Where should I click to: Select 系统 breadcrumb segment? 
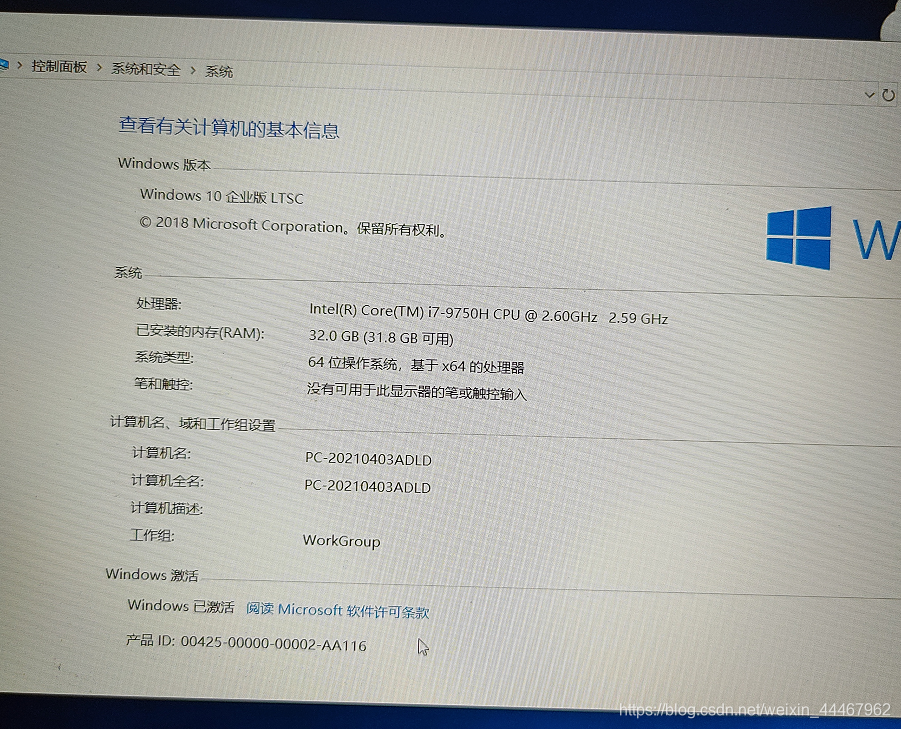(x=219, y=72)
